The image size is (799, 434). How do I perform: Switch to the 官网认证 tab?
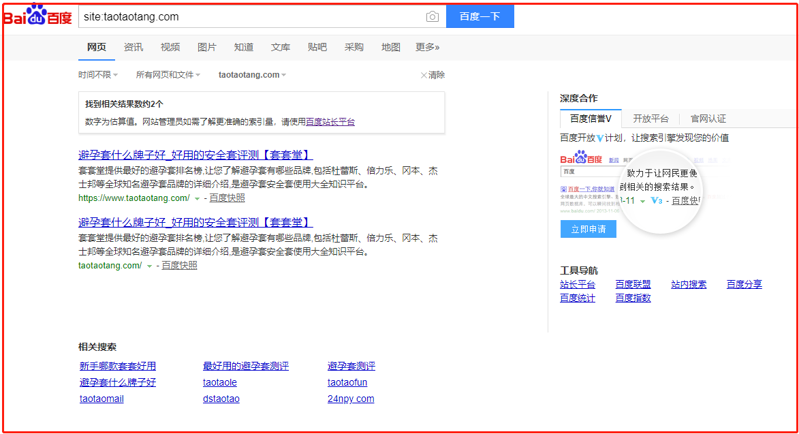click(x=708, y=119)
